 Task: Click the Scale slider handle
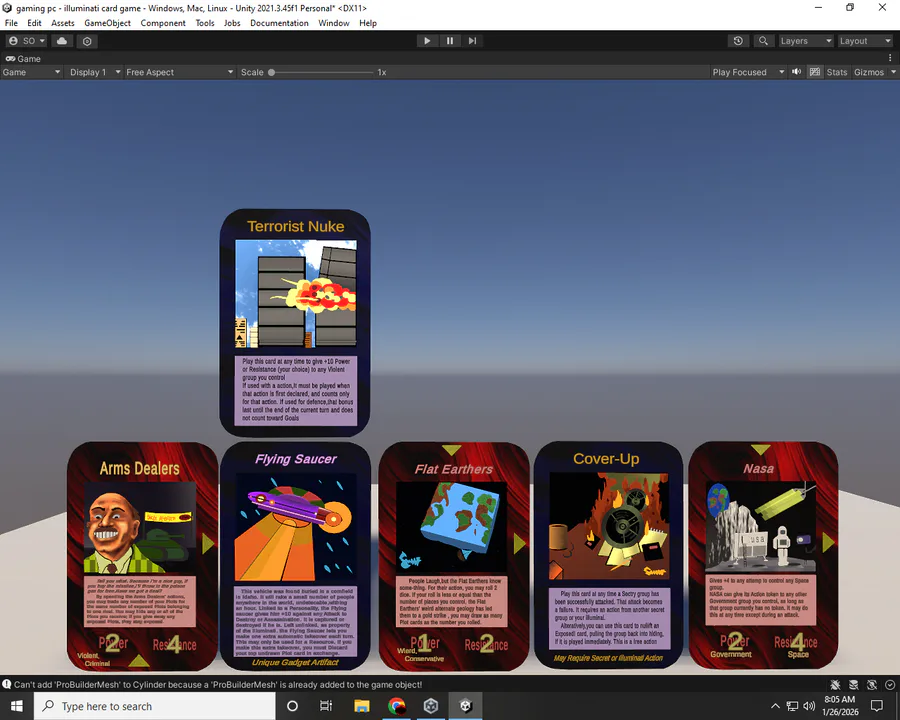[x=271, y=72]
